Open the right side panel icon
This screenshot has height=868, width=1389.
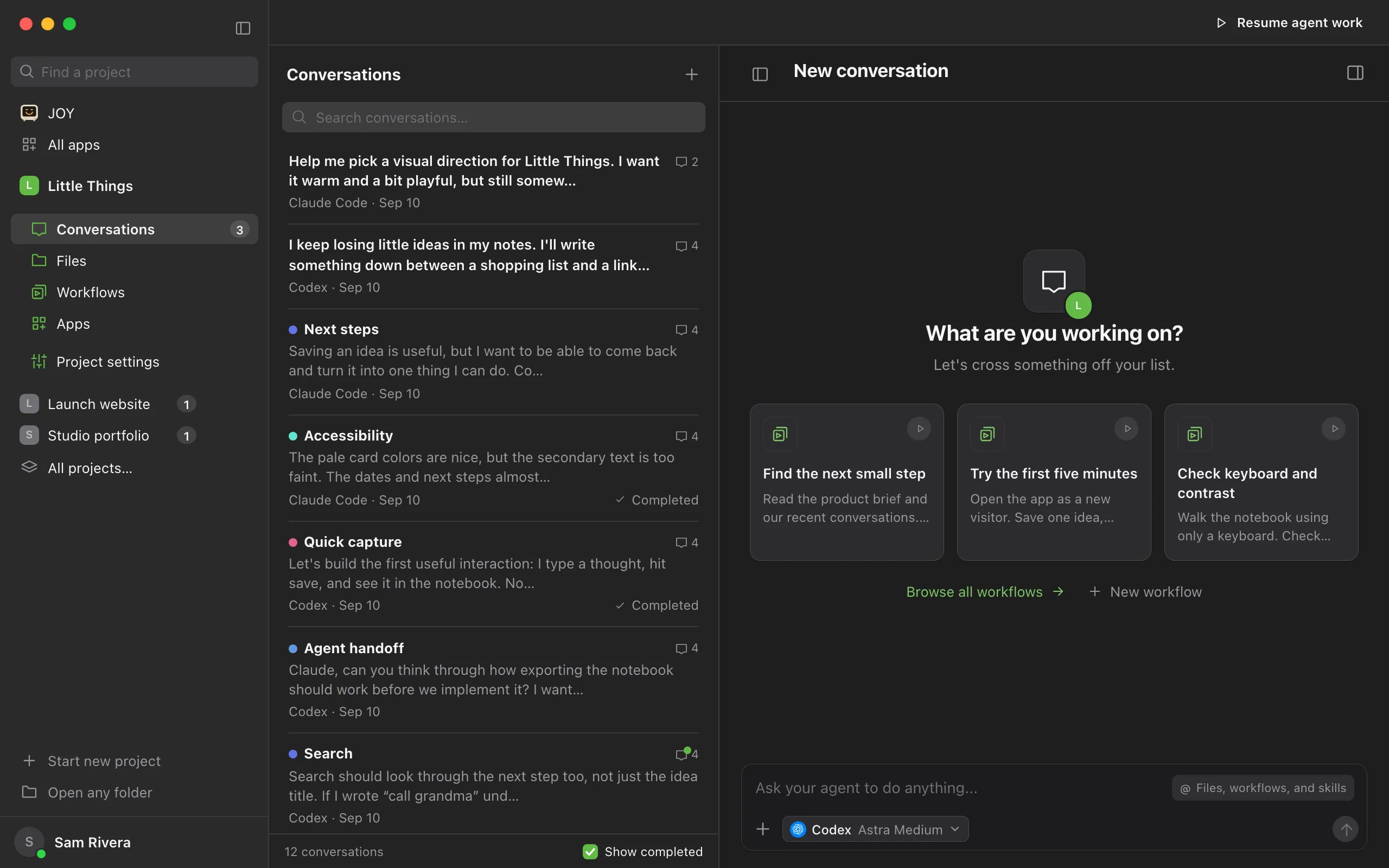(x=1355, y=73)
